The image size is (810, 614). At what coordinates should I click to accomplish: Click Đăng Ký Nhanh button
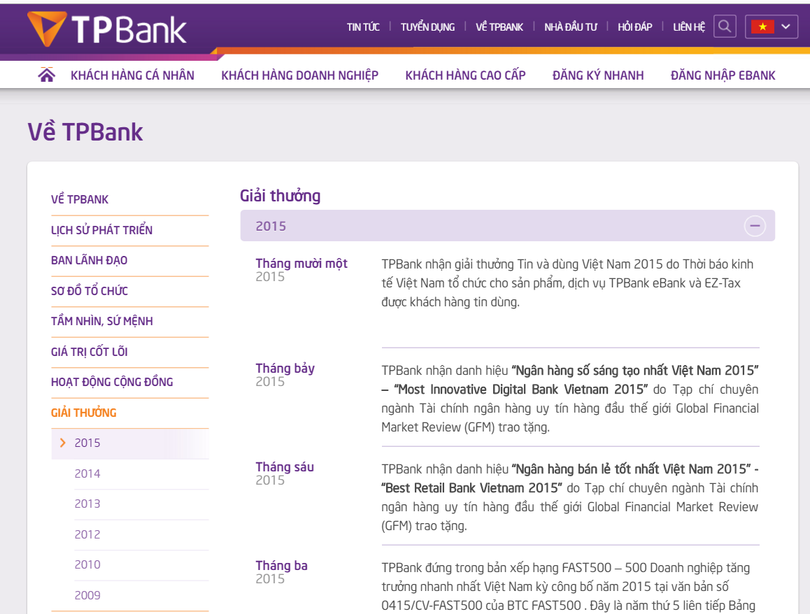tap(598, 75)
